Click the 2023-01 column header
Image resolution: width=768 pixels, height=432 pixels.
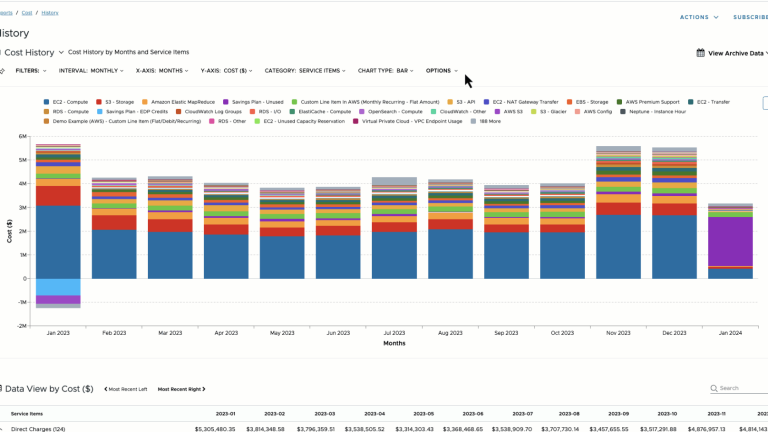pyautogui.click(x=225, y=414)
